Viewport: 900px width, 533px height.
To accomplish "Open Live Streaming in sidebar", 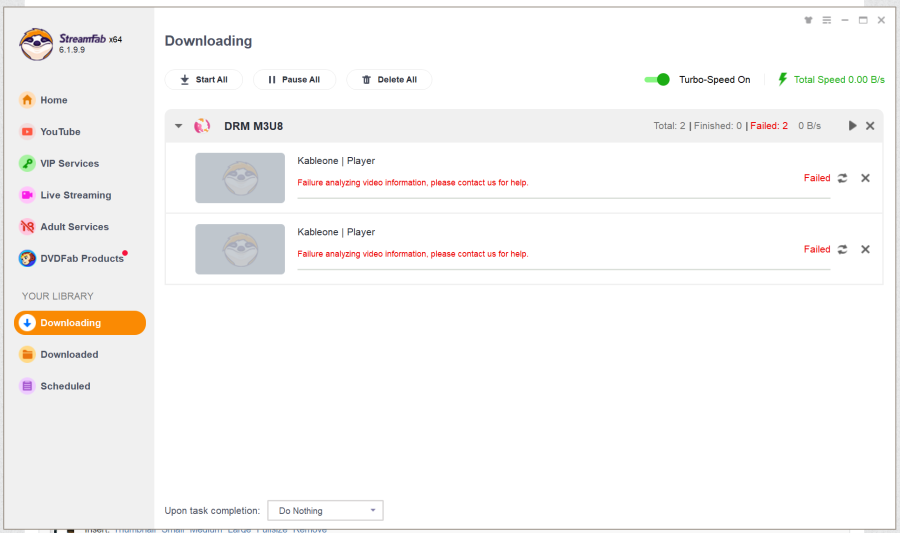I will coord(75,195).
